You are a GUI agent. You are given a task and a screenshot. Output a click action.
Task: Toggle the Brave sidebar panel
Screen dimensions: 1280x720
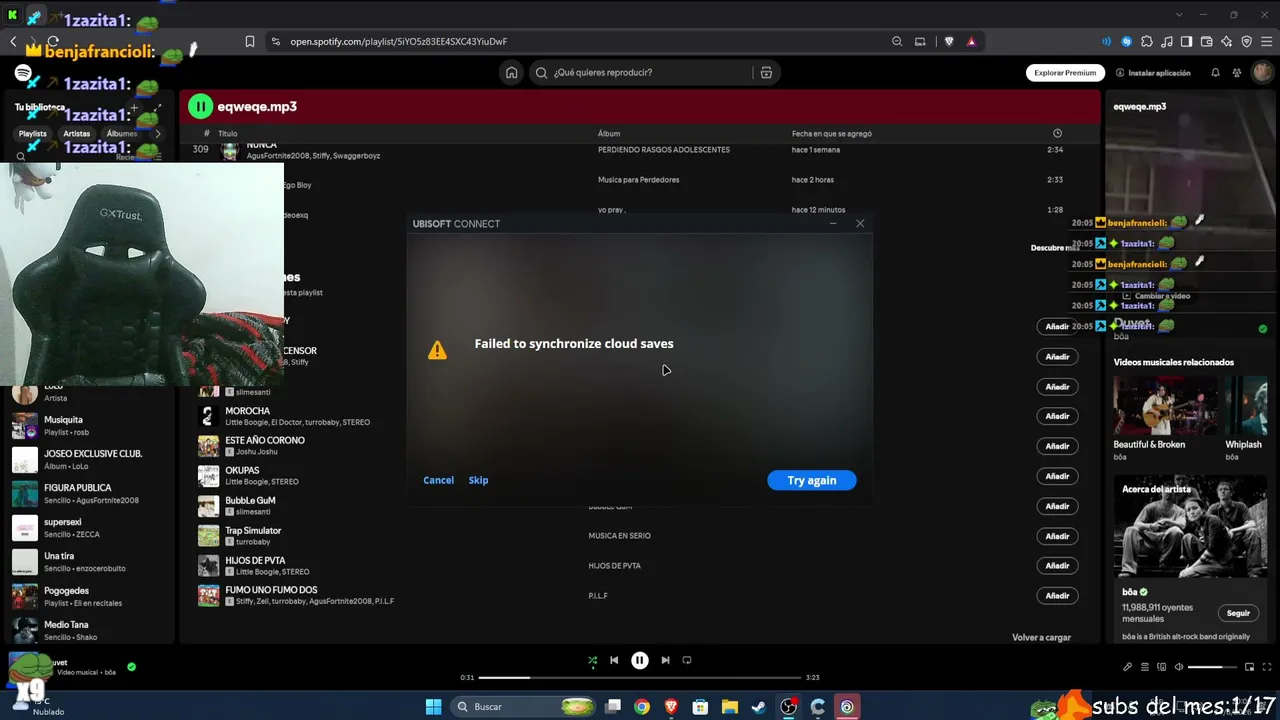1186,42
